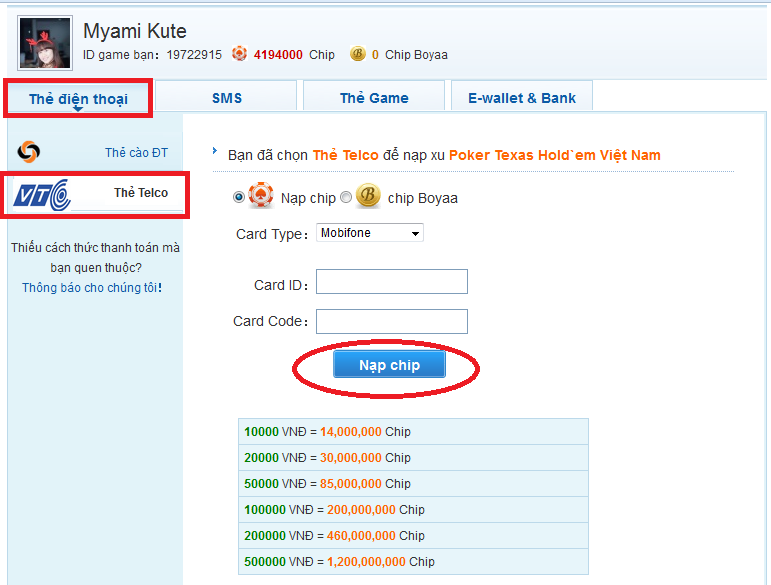Focus the Card ID input field
The image size is (771, 585).
392,282
